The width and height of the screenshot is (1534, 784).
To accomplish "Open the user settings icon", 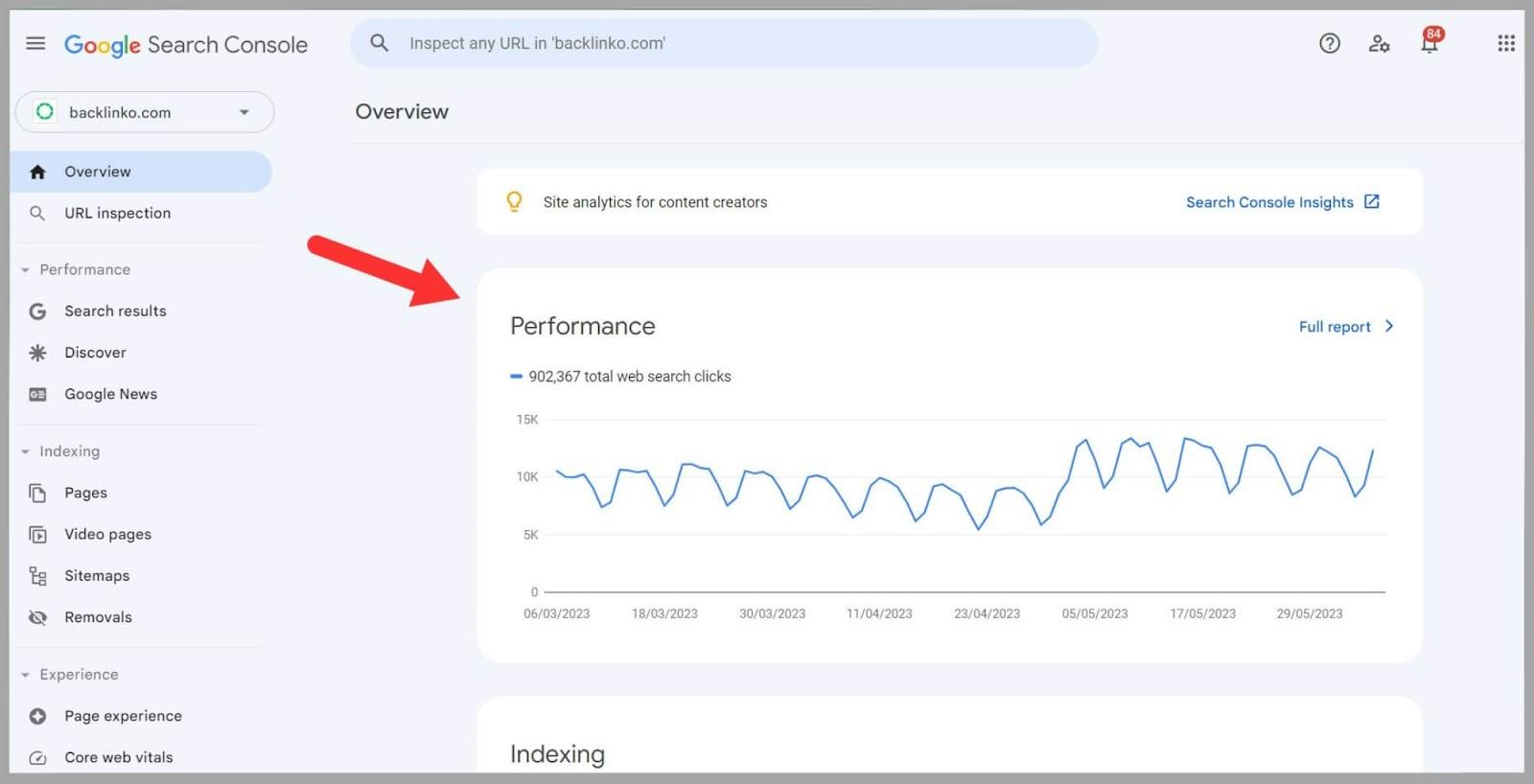I will click(x=1379, y=43).
